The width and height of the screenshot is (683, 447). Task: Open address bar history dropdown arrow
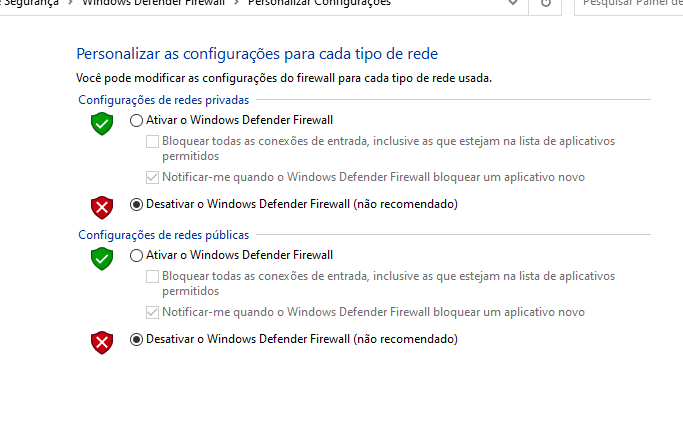[x=513, y=3]
